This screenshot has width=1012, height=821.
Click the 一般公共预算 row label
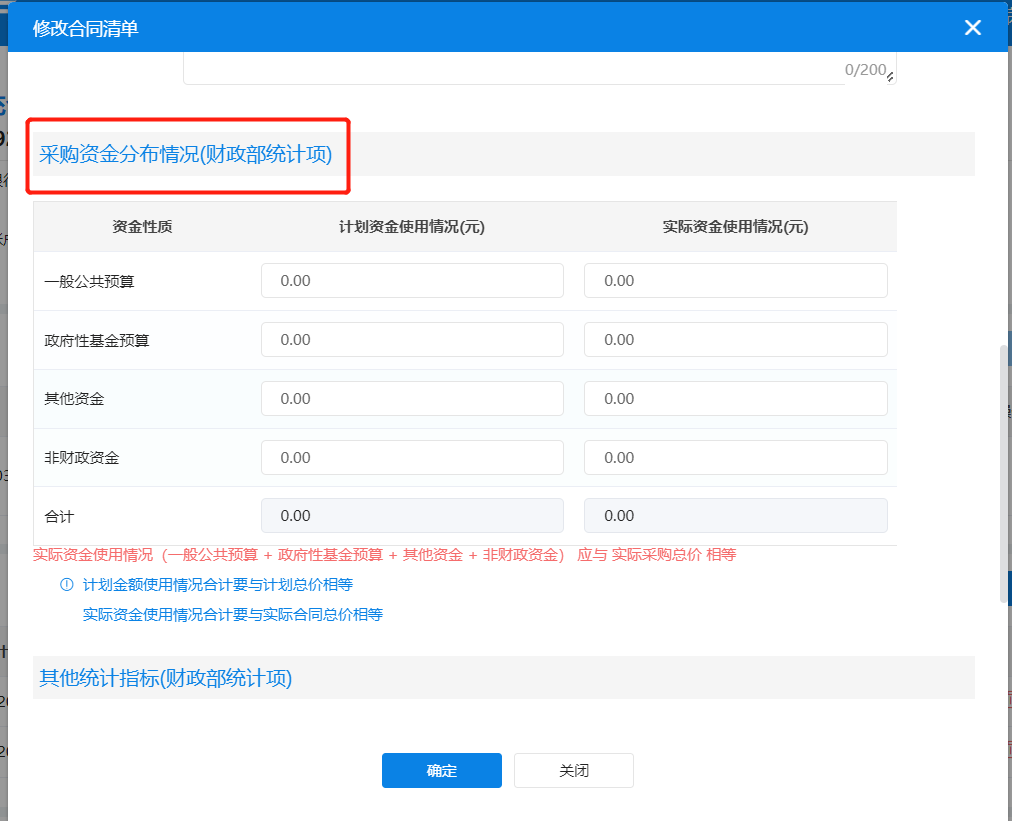89,281
